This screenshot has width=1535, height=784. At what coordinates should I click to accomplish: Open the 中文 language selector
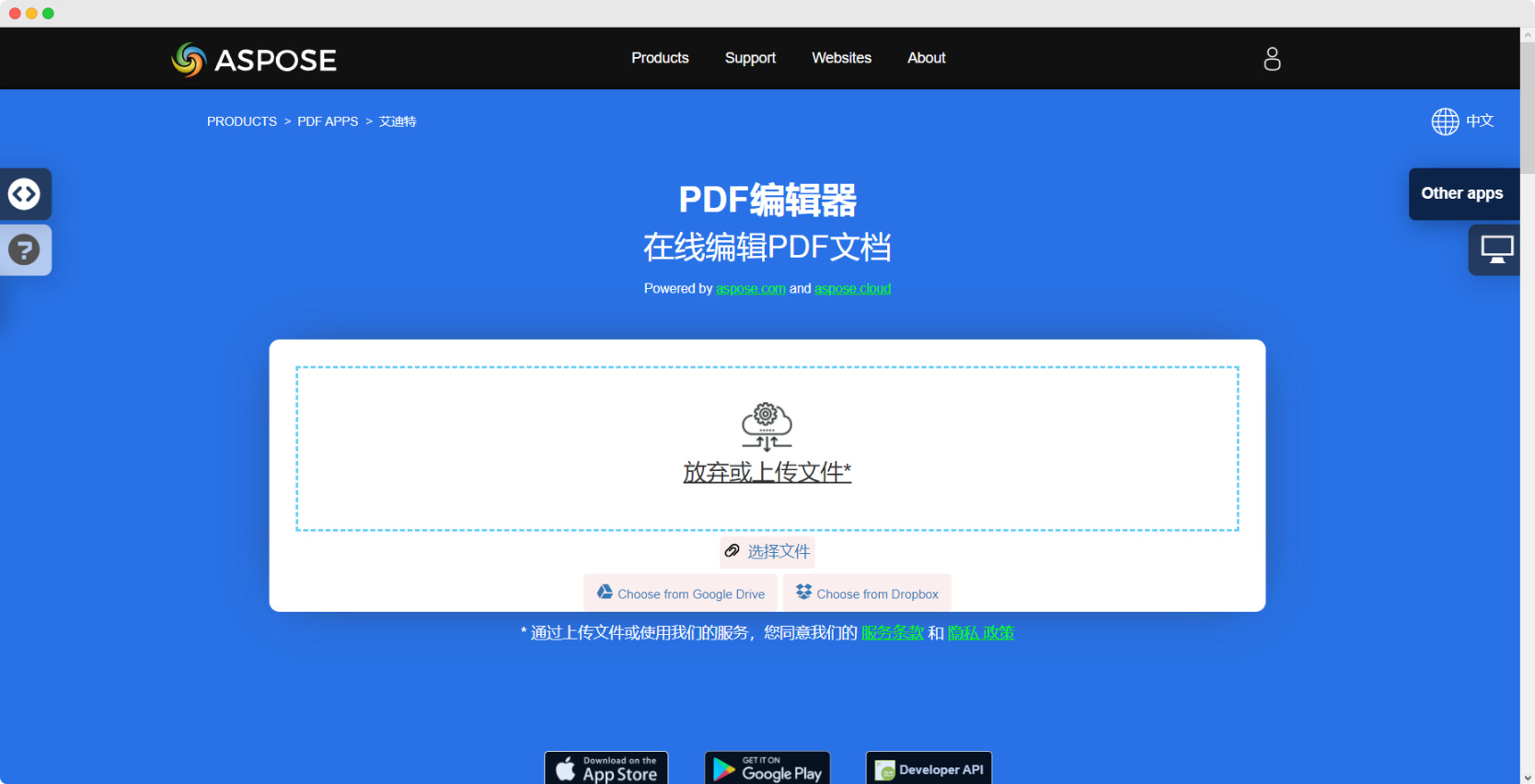pos(1480,121)
